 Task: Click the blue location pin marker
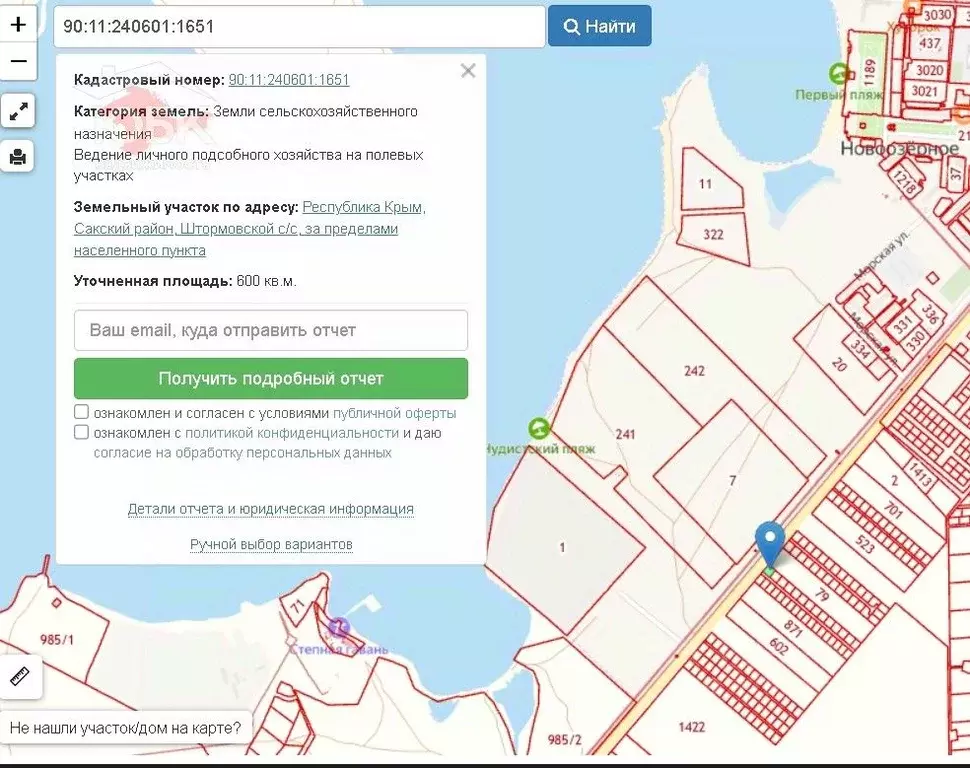(x=770, y=544)
